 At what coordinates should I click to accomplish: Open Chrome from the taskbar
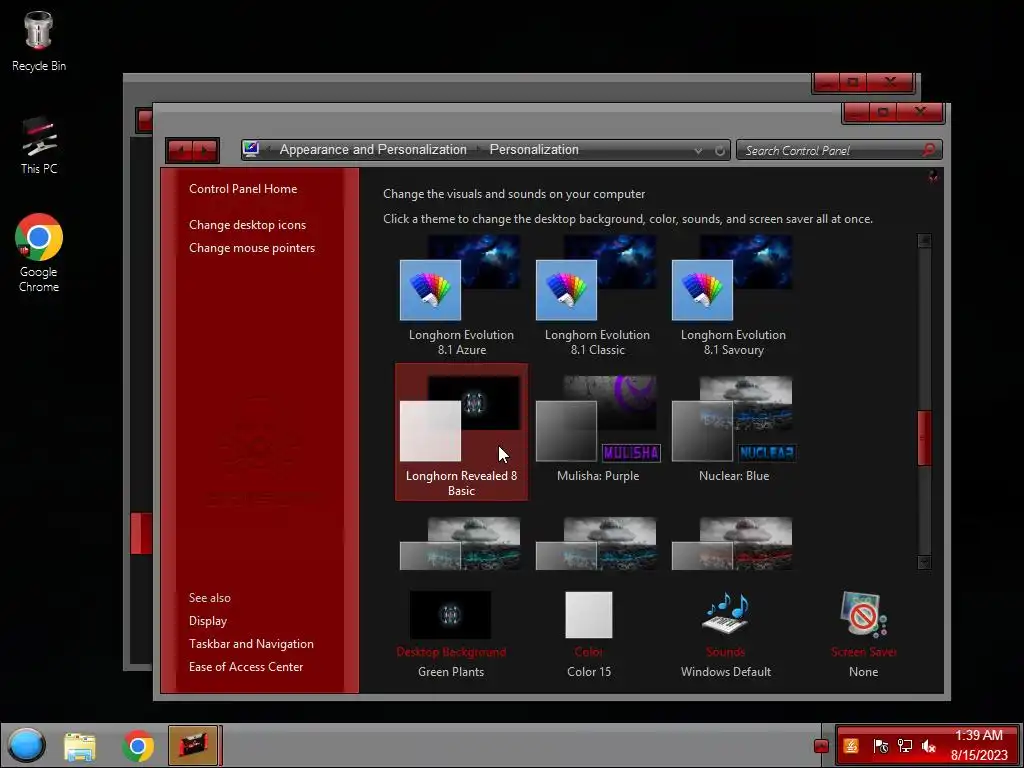(x=138, y=746)
